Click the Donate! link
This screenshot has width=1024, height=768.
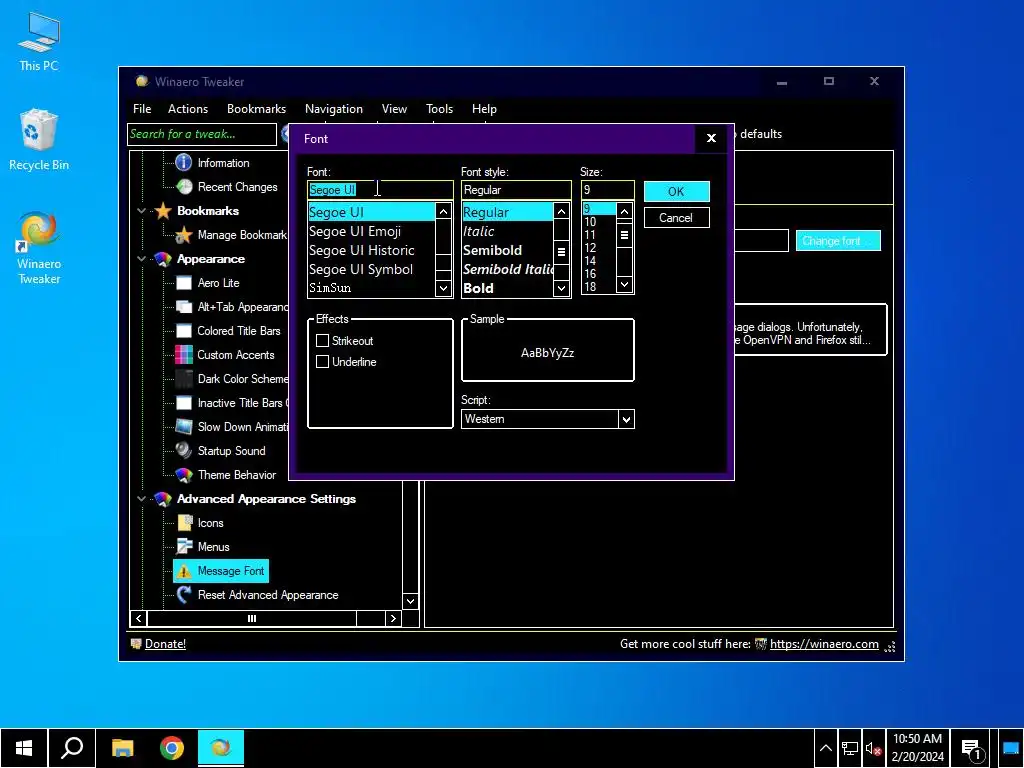(165, 644)
